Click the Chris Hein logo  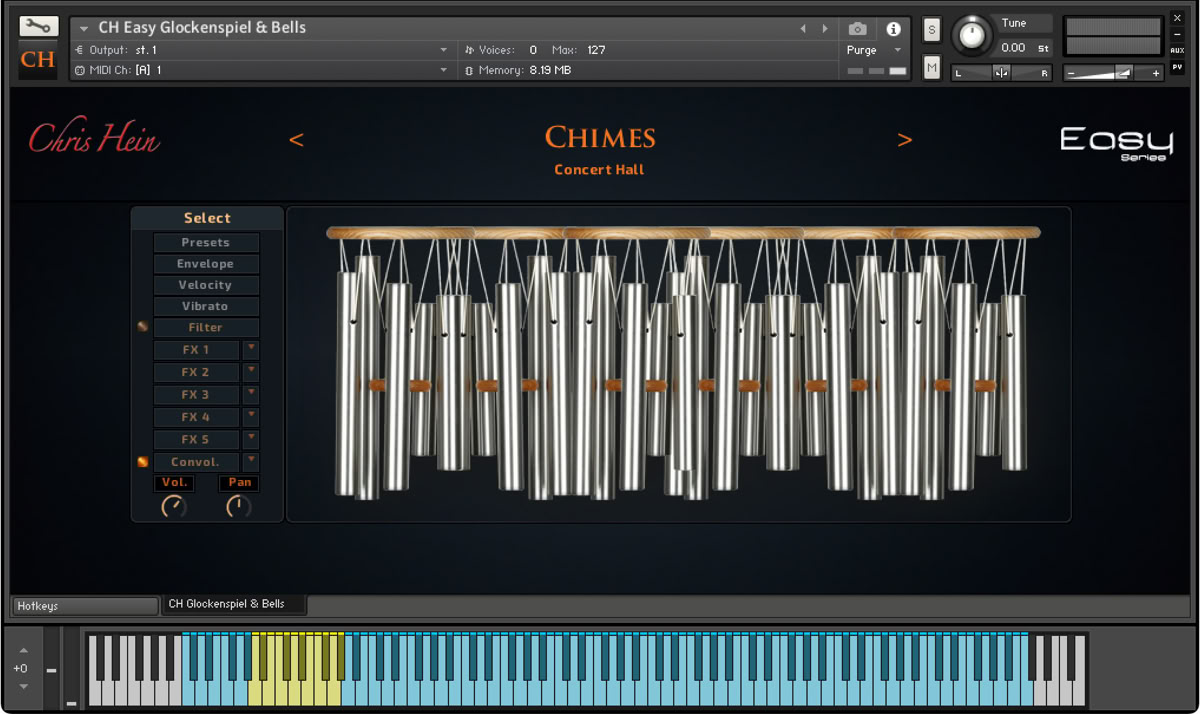click(94, 139)
